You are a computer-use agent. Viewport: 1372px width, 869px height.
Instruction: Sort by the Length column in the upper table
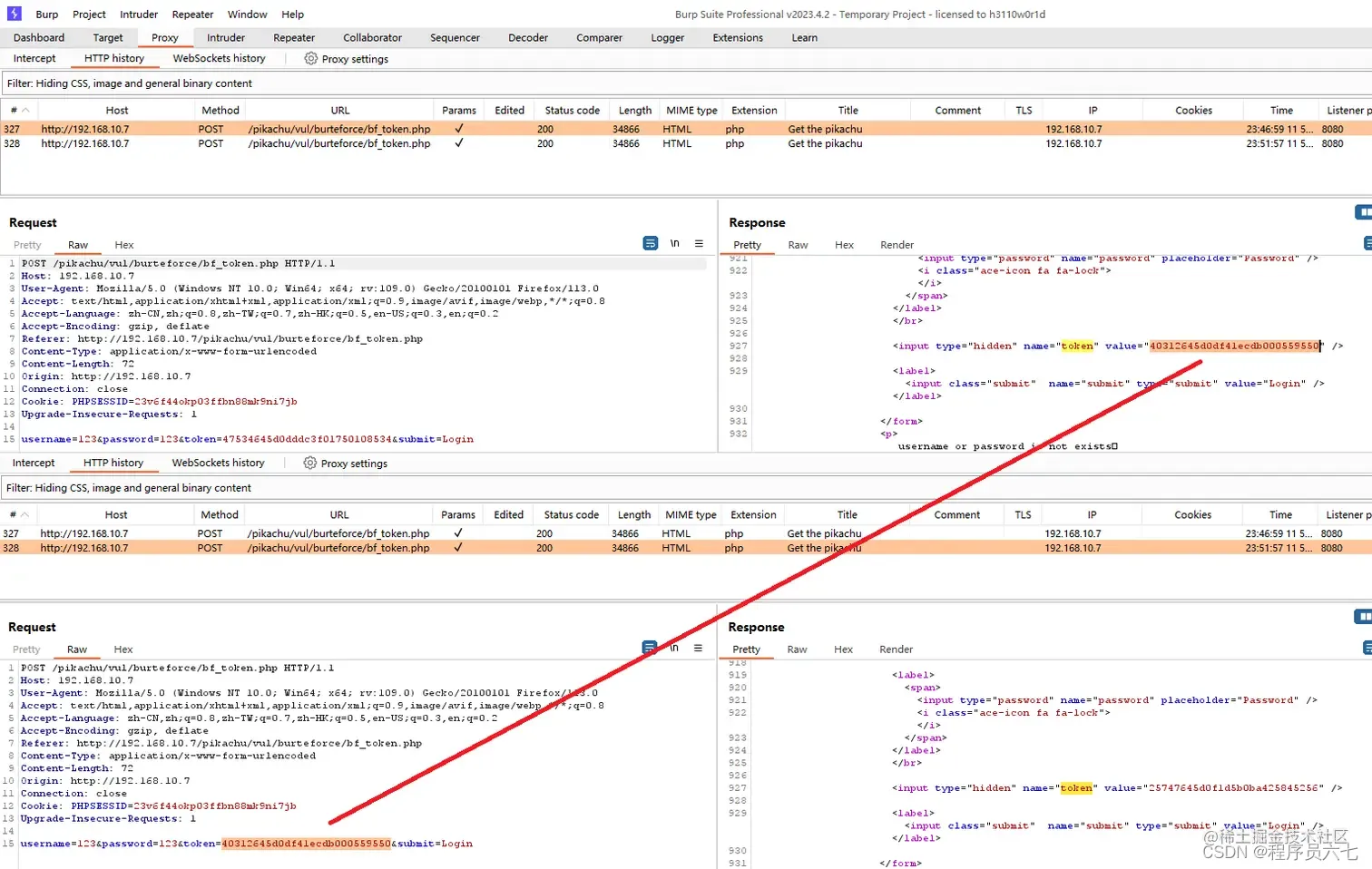click(x=634, y=110)
